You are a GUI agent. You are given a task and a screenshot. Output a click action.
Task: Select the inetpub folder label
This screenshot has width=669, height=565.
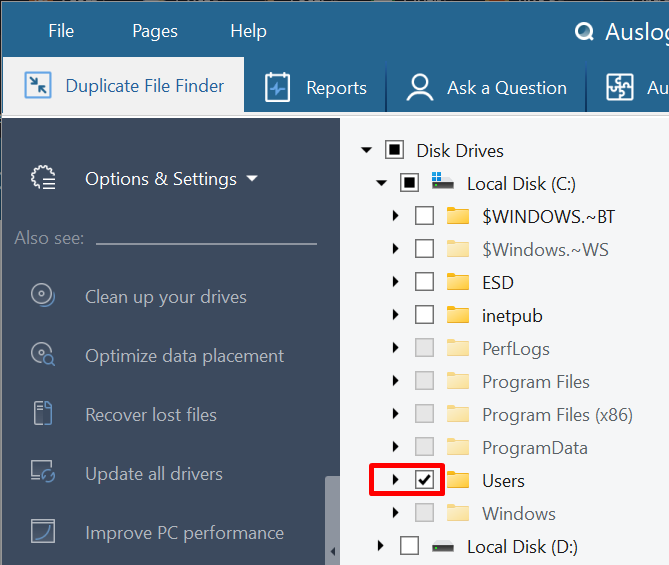pos(514,316)
